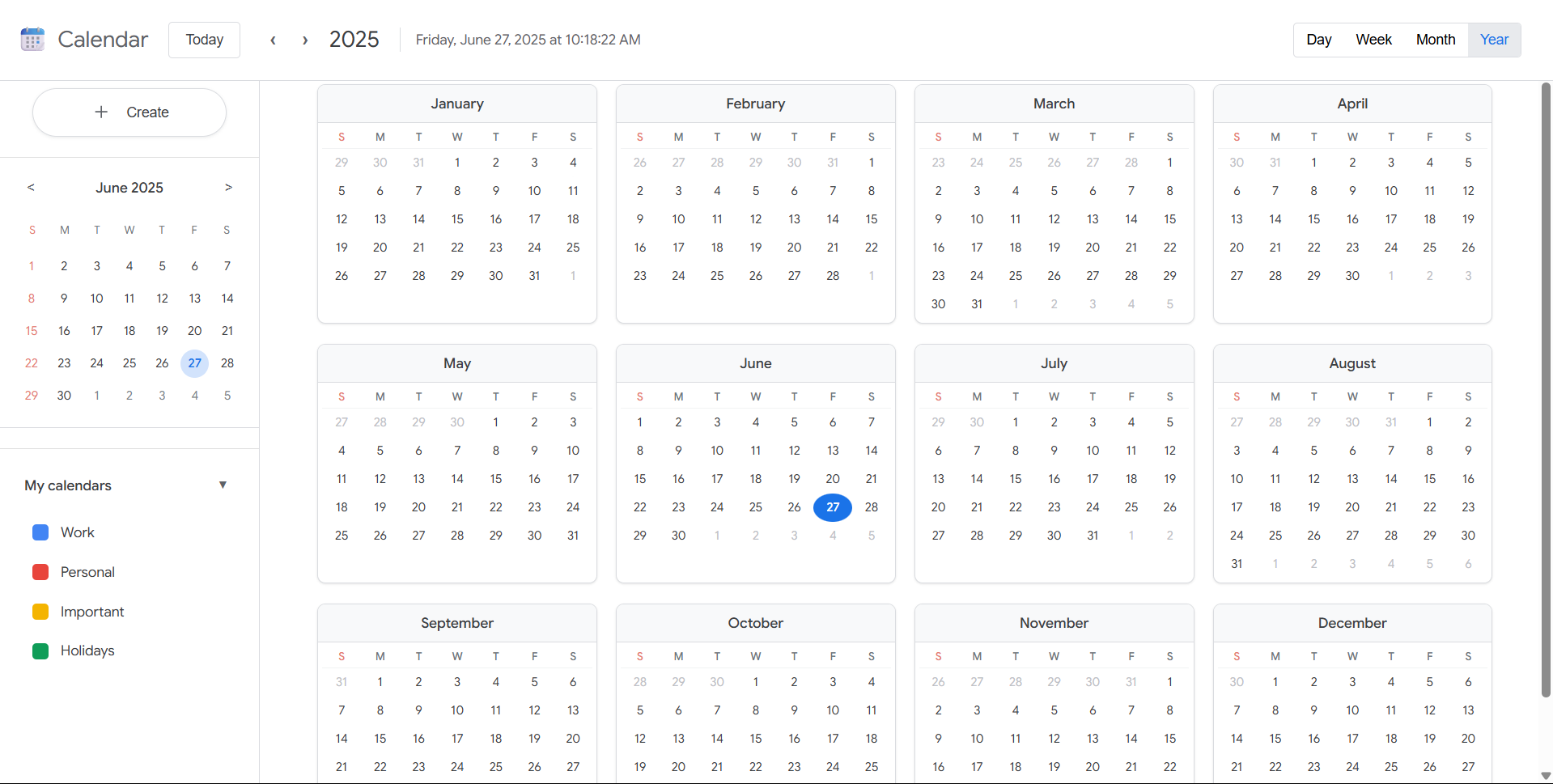The height and width of the screenshot is (784, 1553).
Task: Open the October month header
Action: [x=756, y=623]
